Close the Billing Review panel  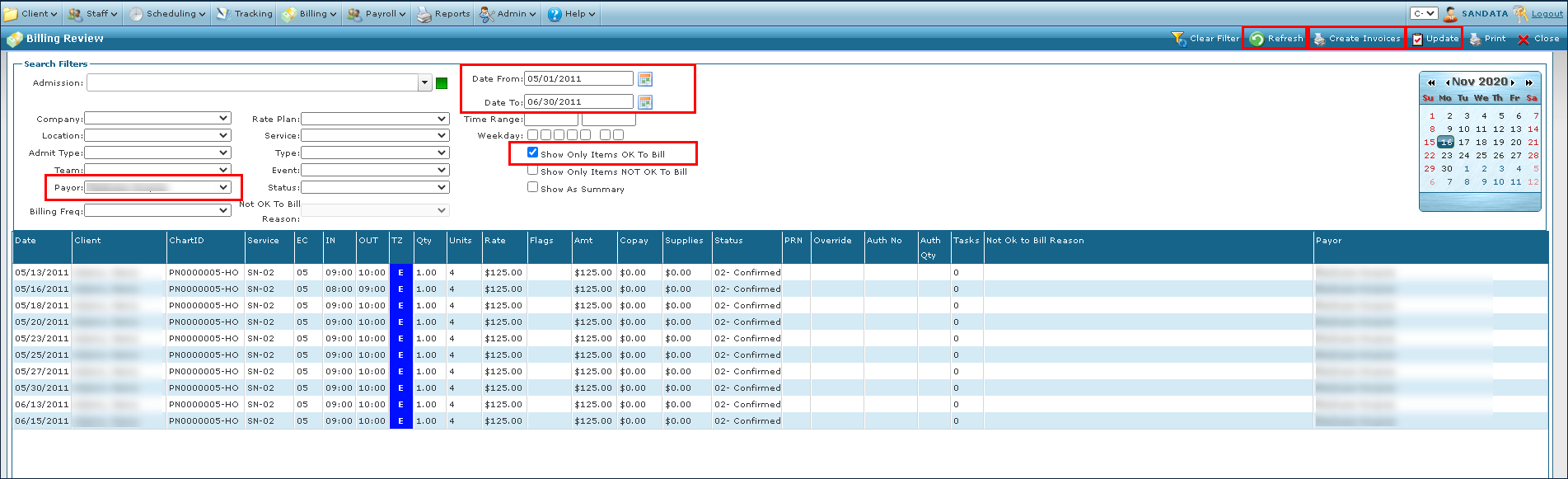tap(1538, 39)
